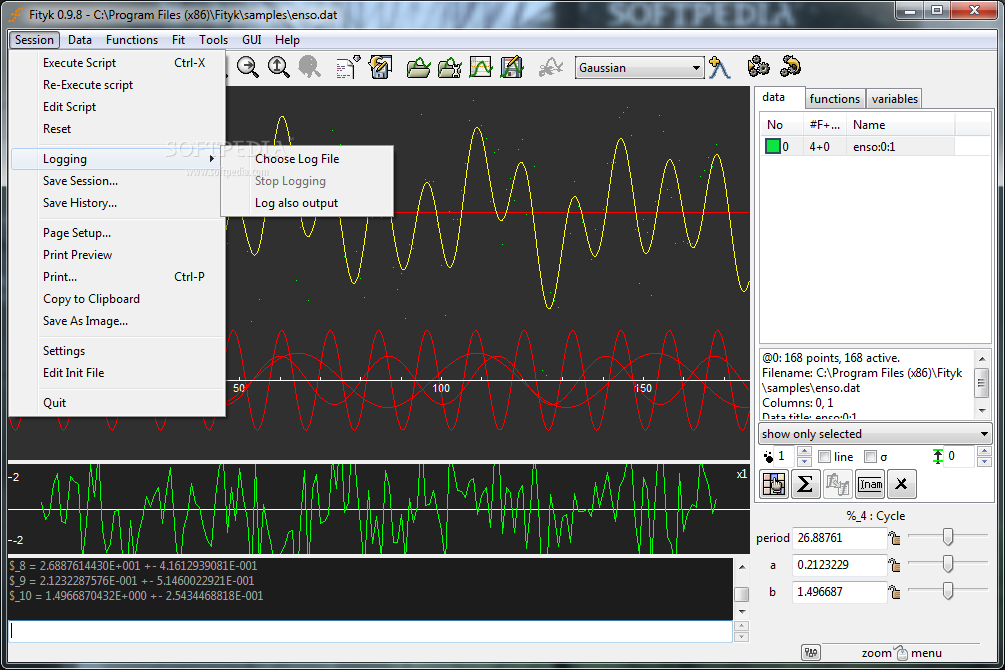Open the execute script document icon

[x=349, y=67]
